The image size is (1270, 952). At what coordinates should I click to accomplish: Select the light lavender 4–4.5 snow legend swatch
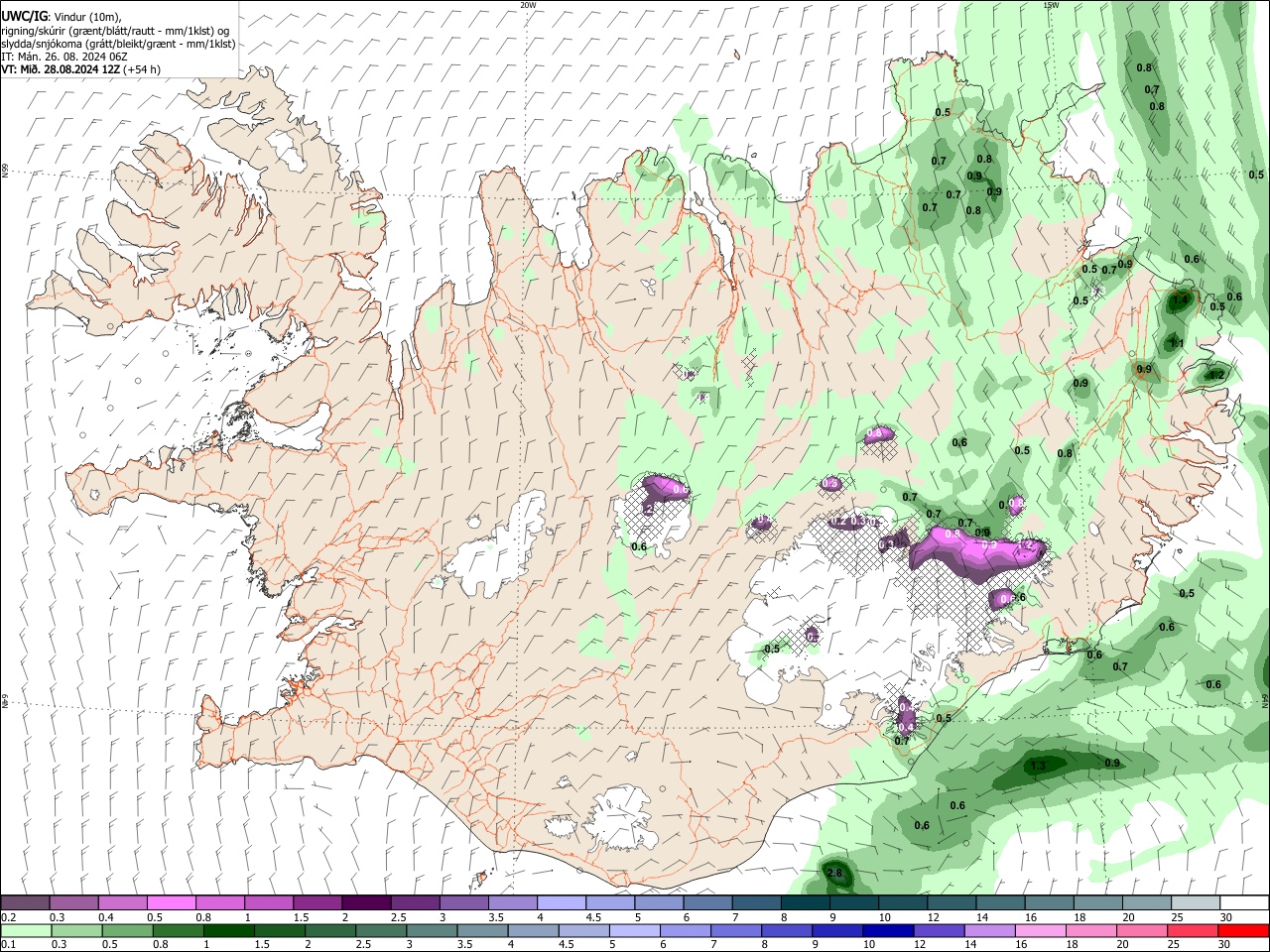click(561, 903)
